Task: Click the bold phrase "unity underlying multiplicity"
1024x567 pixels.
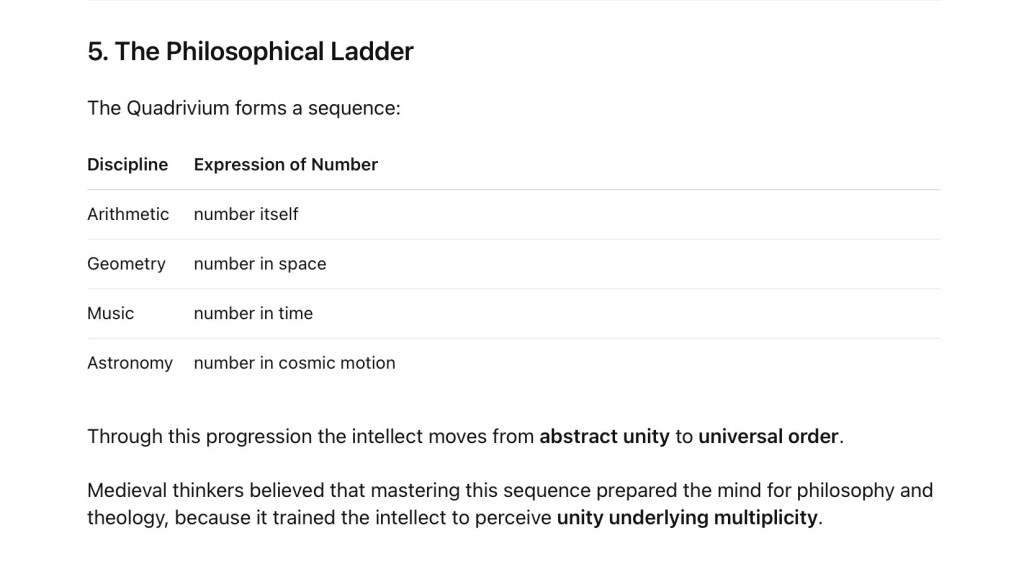Action: (688, 518)
